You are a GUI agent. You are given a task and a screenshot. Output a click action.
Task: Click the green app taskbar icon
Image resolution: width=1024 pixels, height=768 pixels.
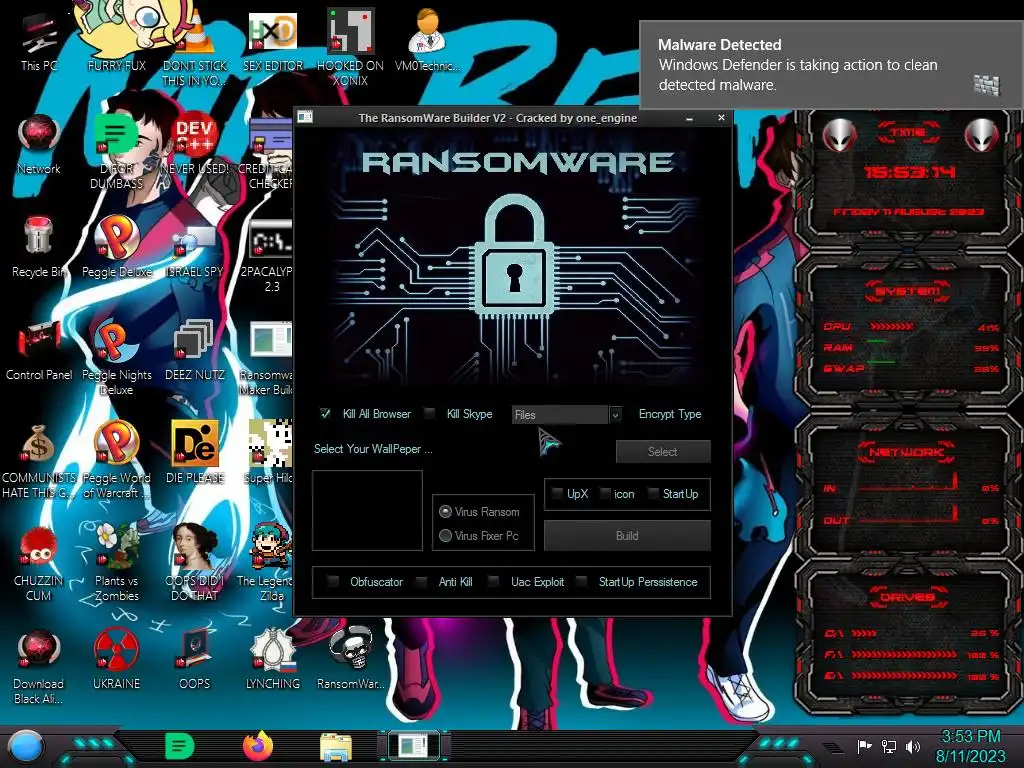coord(180,746)
